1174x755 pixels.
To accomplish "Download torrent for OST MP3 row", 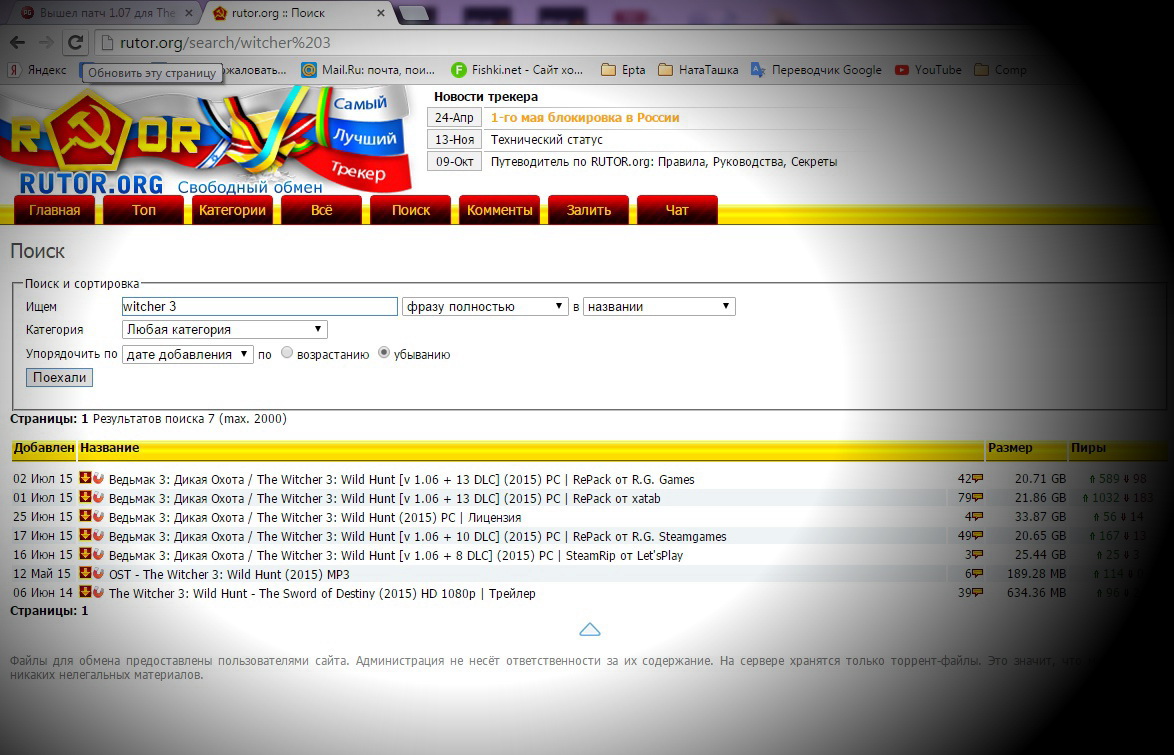I will (85, 573).
